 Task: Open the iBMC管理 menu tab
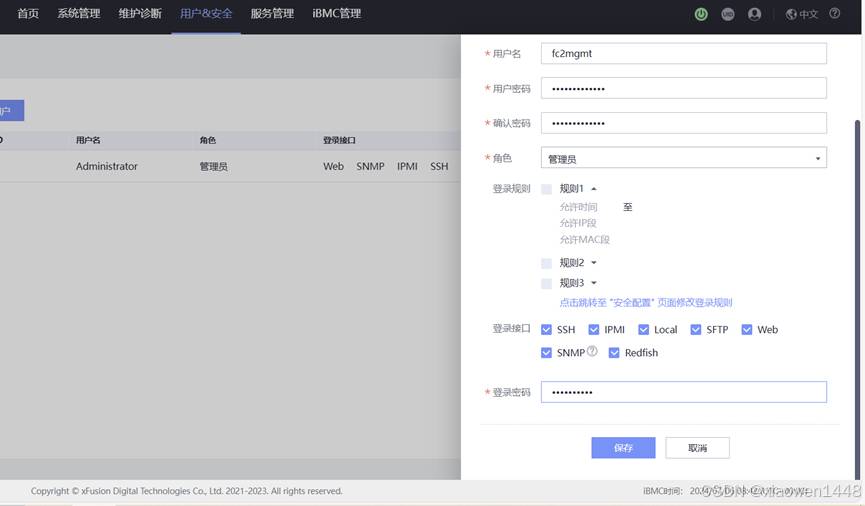point(336,14)
